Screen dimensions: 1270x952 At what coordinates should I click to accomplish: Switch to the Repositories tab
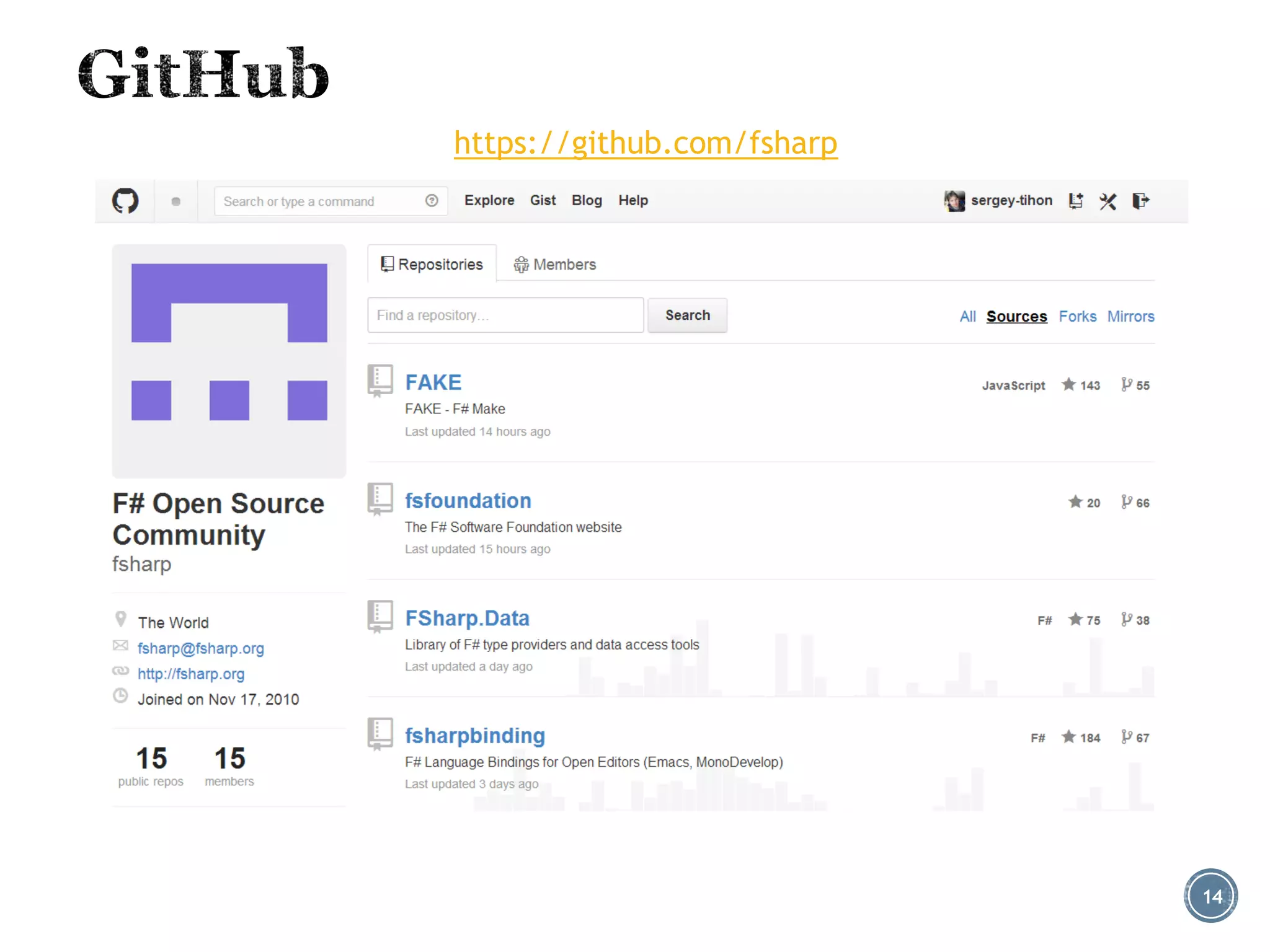click(432, 264)
